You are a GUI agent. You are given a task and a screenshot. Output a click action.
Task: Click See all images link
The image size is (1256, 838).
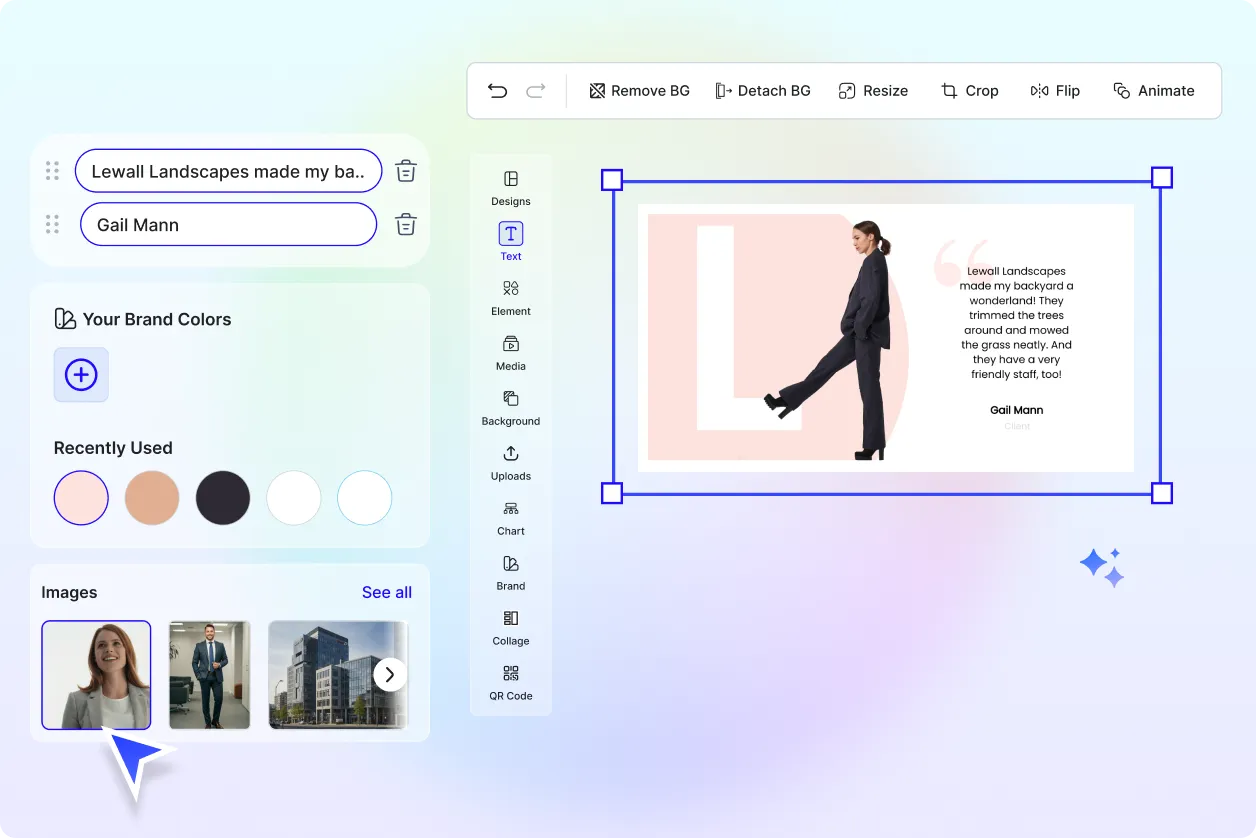point(387,592)
